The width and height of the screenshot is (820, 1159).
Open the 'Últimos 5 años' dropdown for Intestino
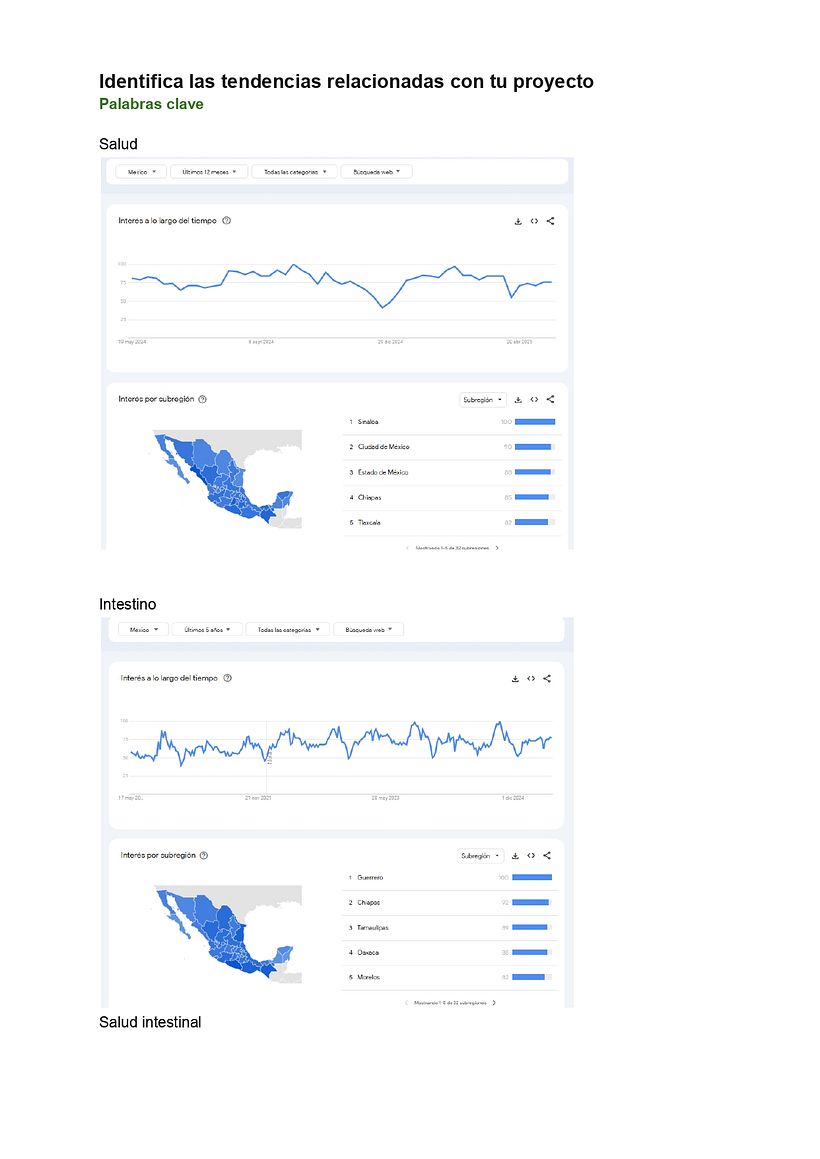207,630
